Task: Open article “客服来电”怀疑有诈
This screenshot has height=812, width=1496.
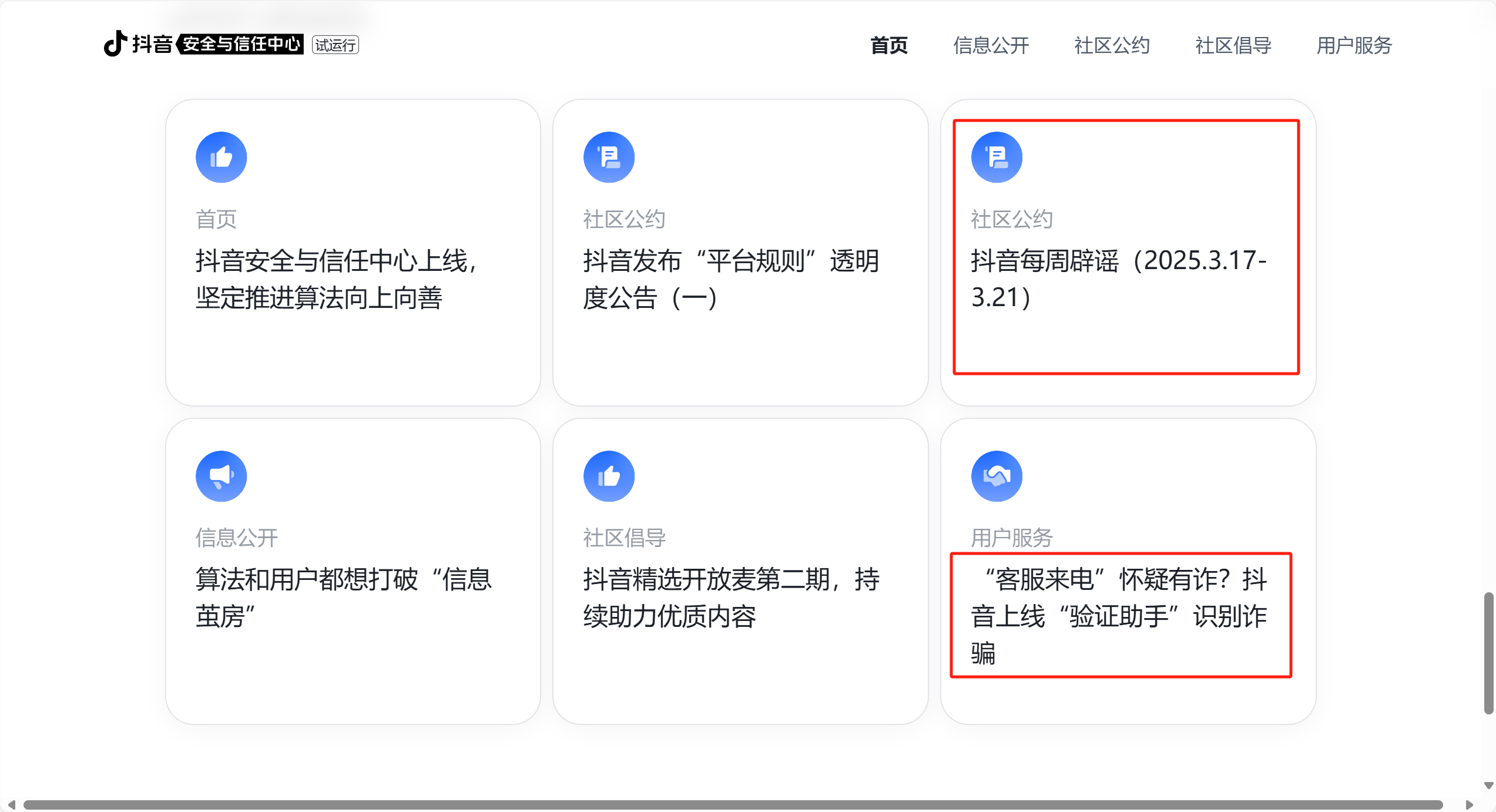Action: tap(1119, 616)
